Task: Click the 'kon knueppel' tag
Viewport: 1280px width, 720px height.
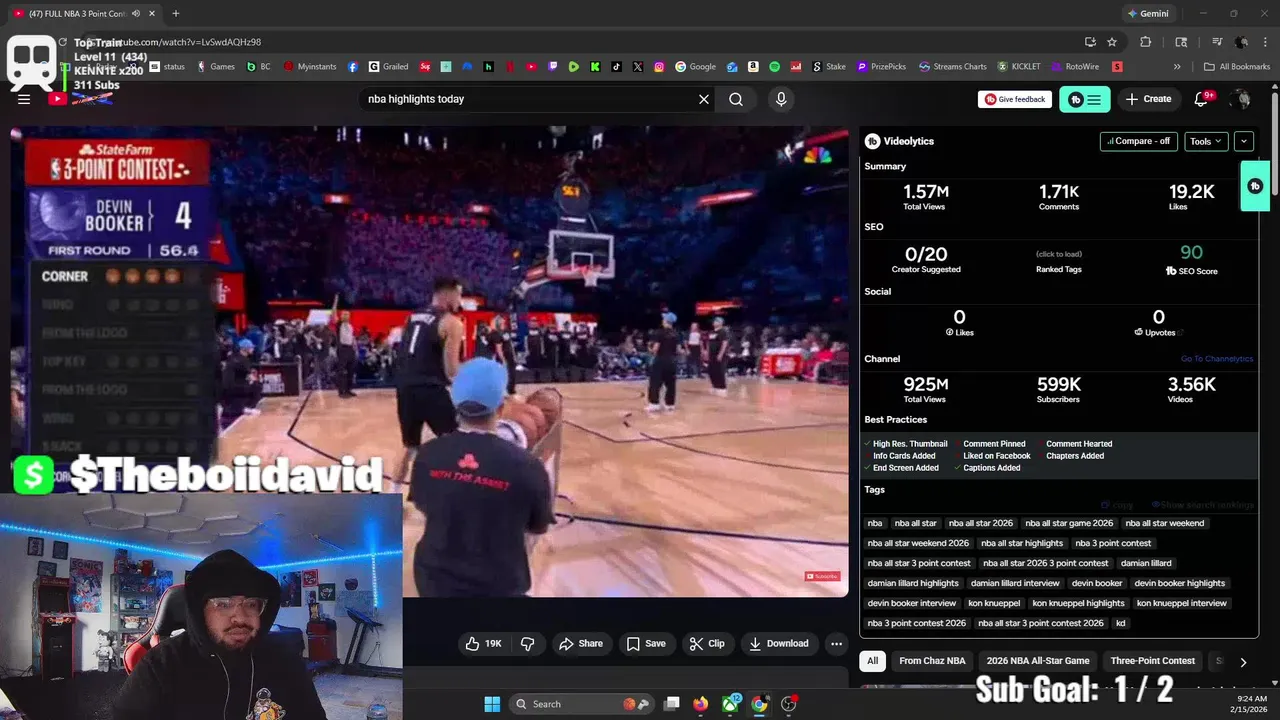Action: coord(994,603)
